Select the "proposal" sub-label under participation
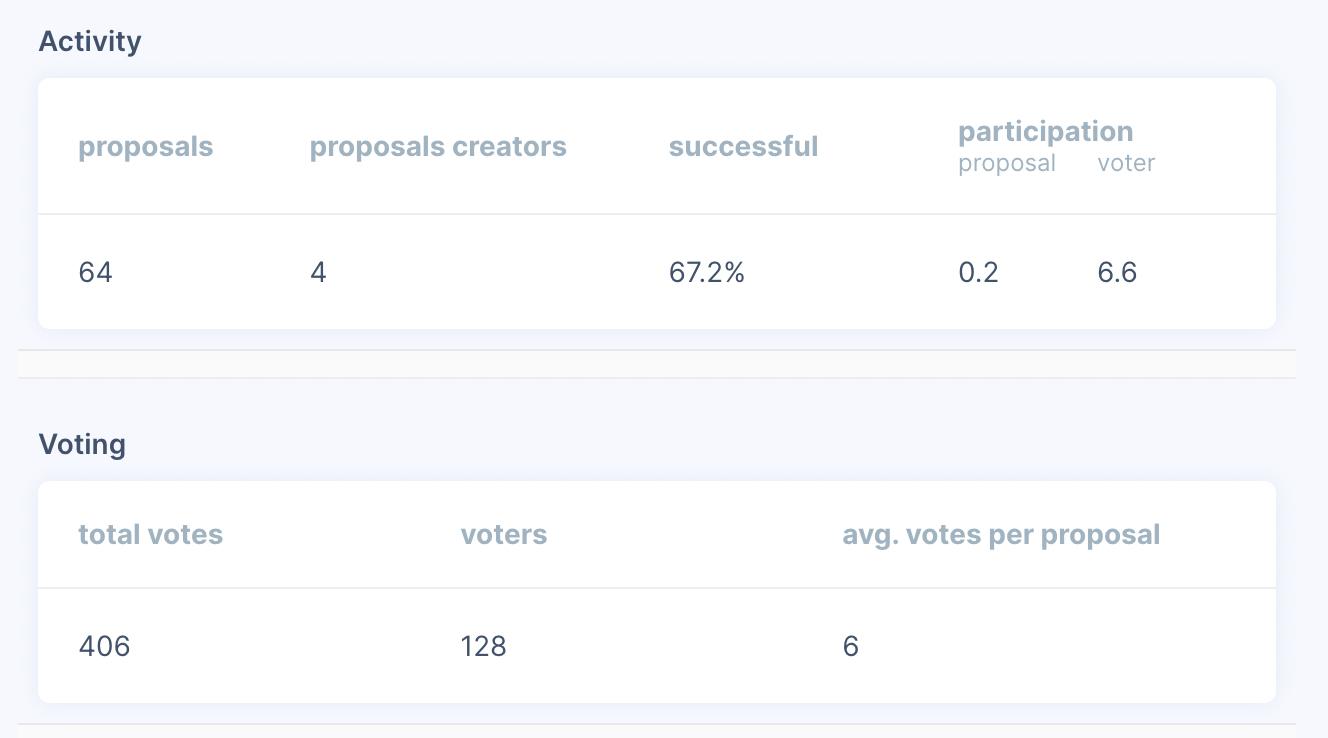Screen dimensions: 1328x738 click(x=1006, y=164)
